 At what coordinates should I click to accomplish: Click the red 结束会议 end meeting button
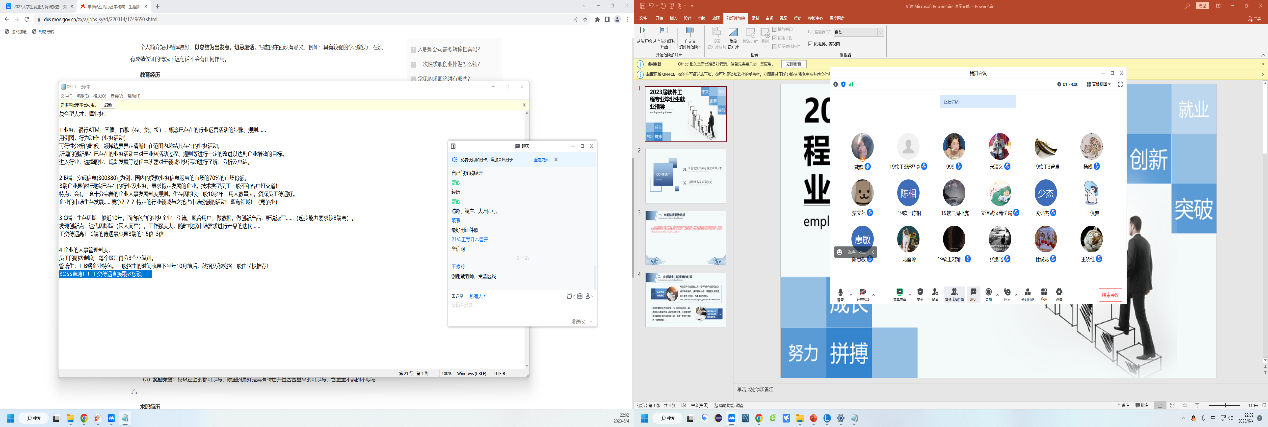pos(1109,294)
